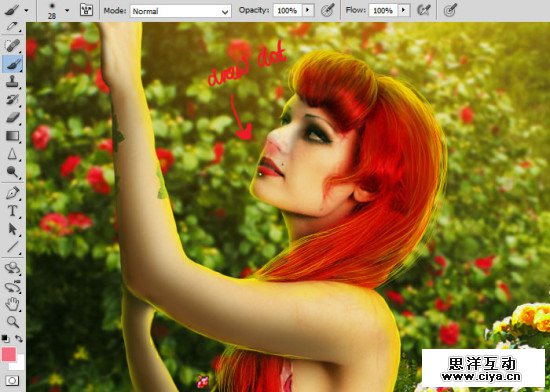Click the Flow 100% field

point(383,11)
